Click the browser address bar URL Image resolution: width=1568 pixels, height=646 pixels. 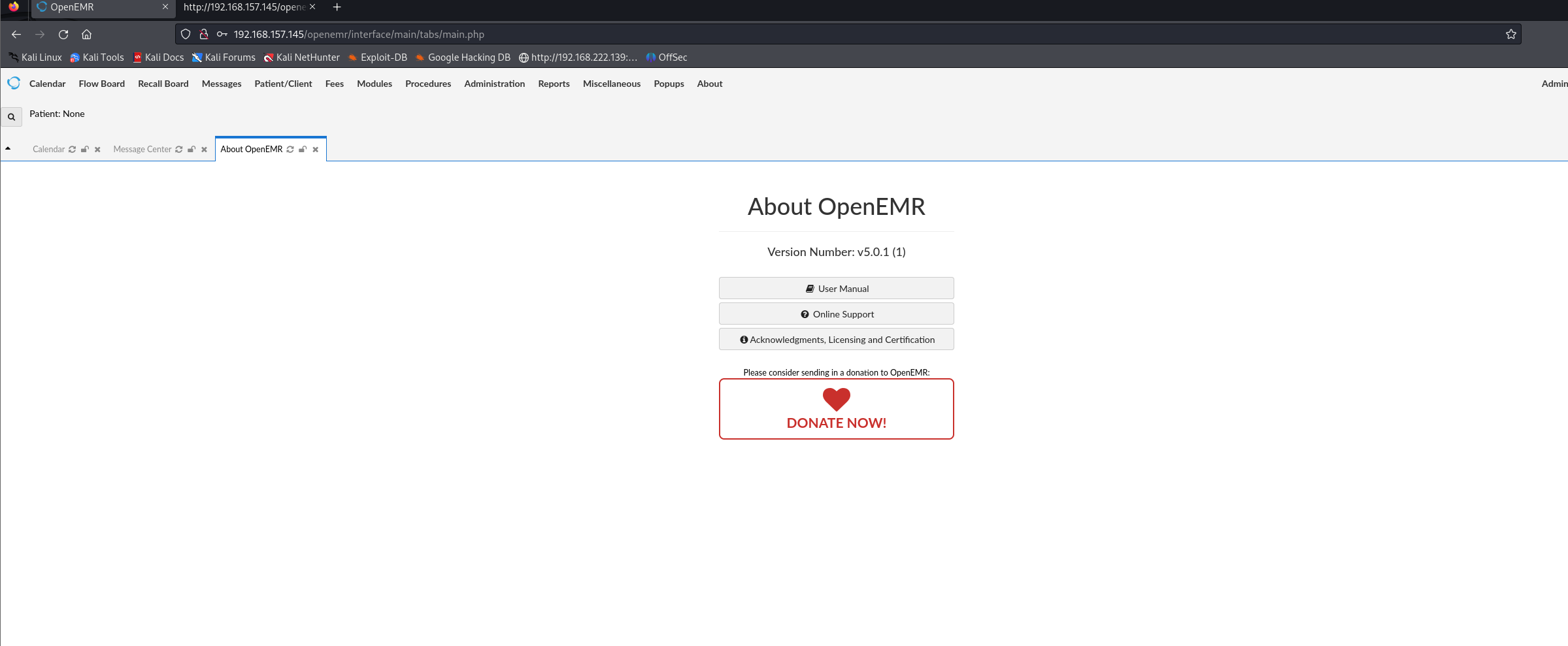(359, 34)
